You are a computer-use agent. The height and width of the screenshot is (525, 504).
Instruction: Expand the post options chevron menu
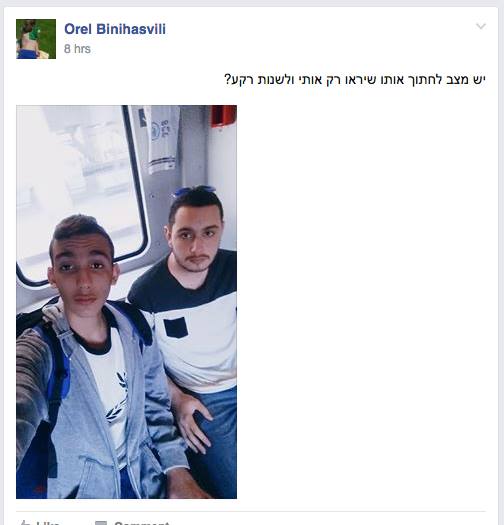481,26
